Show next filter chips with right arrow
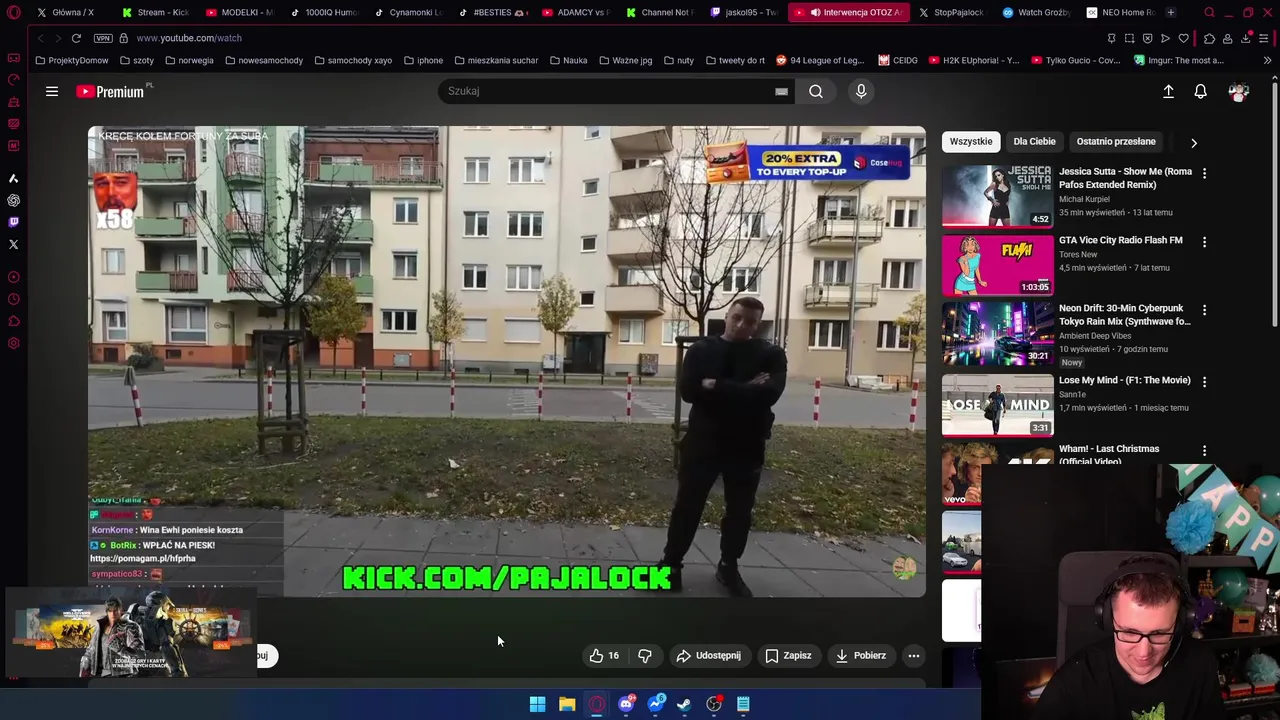The image size is (1280, 720). point(1193,142)
